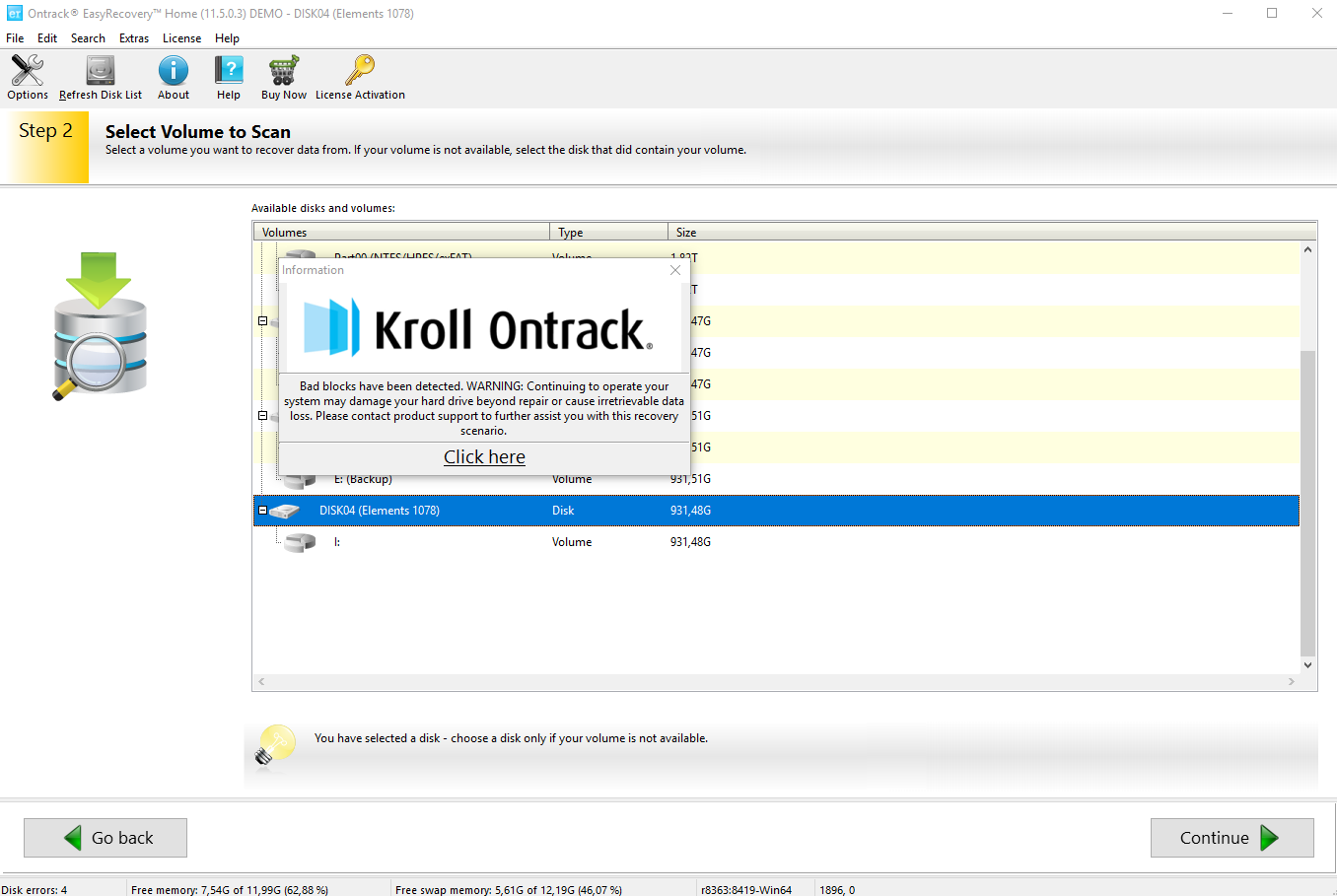Click the Free memory status entry

click(230, 889)
